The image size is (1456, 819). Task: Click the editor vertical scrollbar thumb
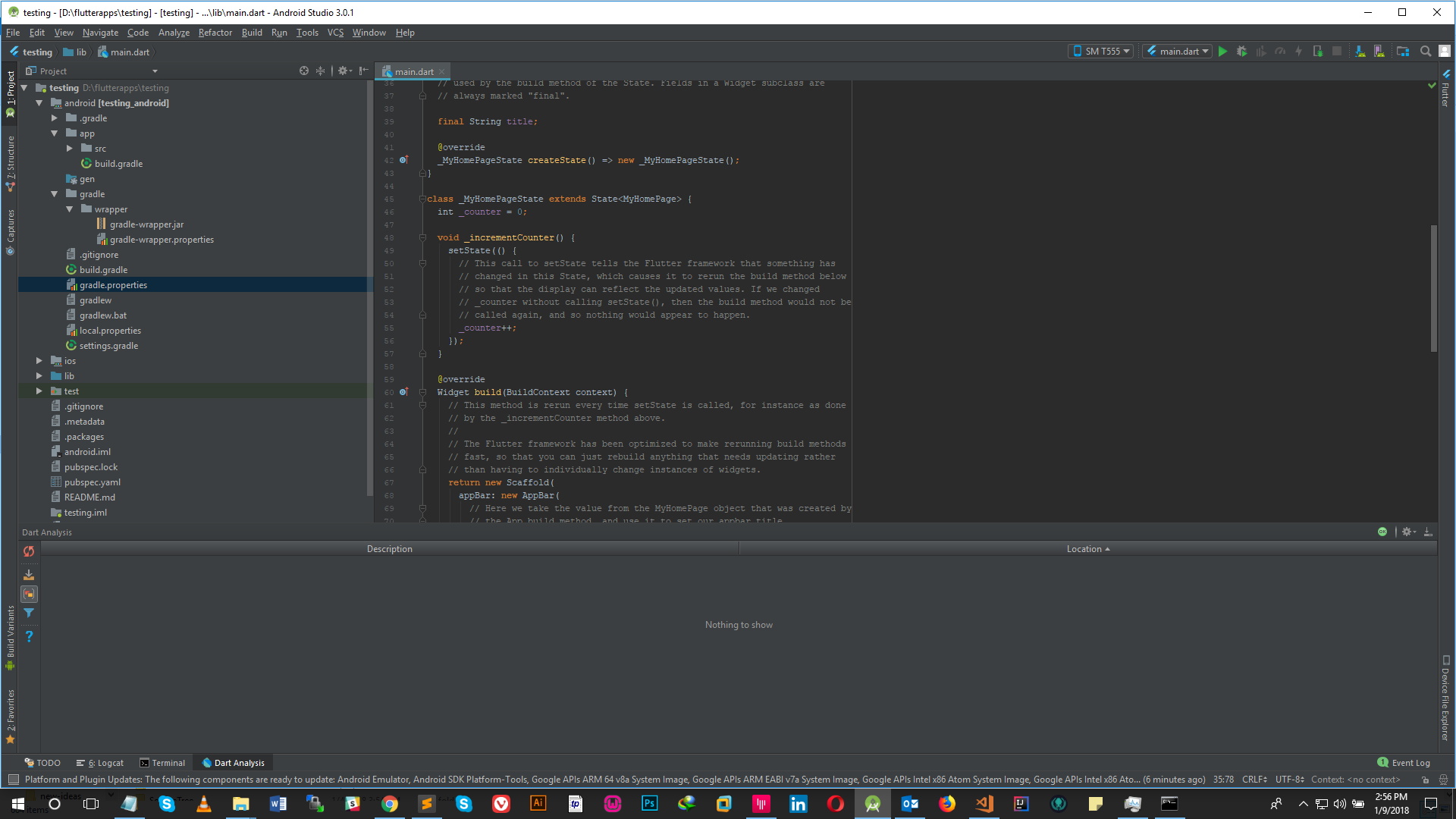[x=1433, y=288]
